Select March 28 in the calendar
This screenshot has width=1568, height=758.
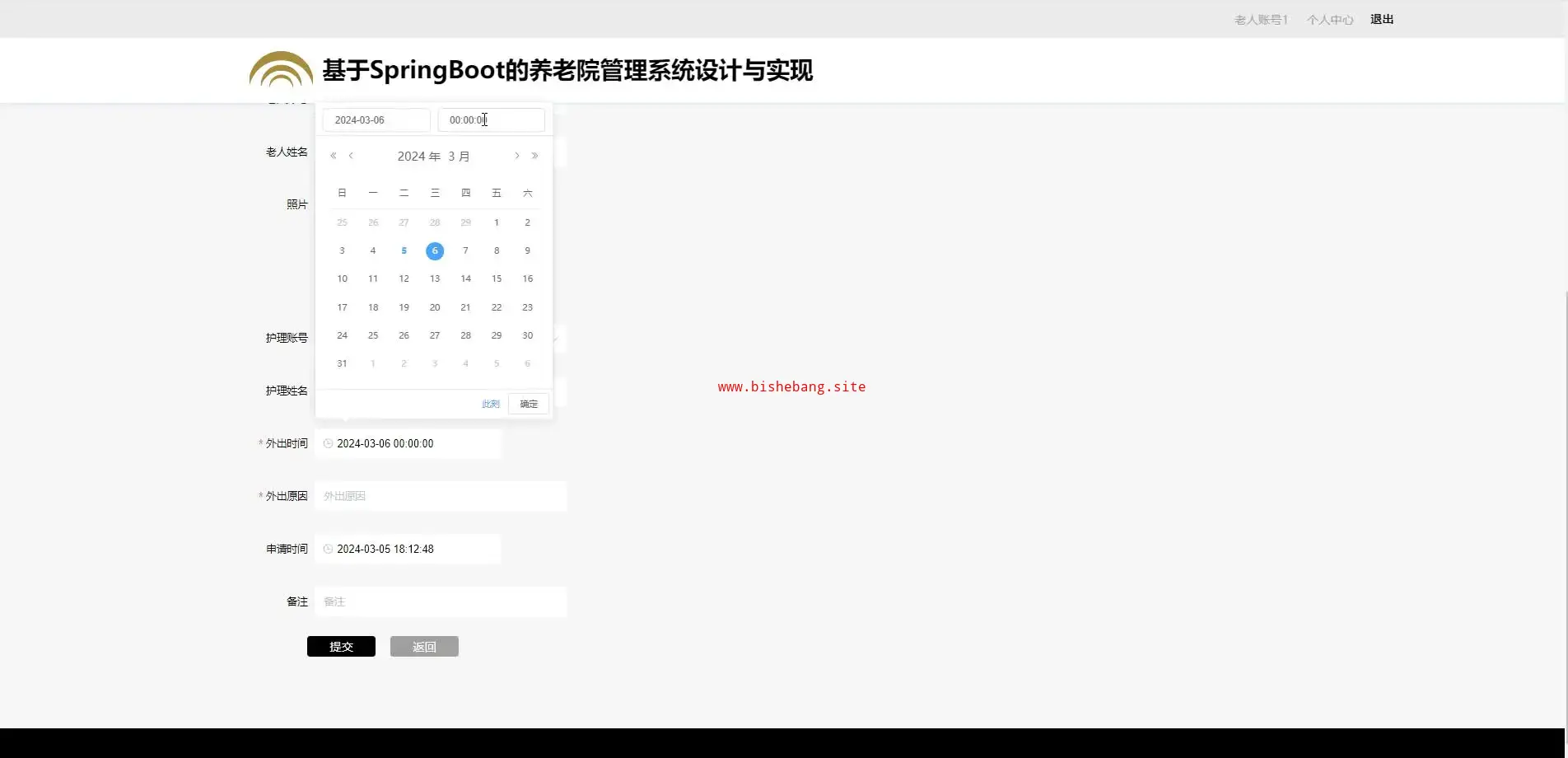tap(465, 335)
